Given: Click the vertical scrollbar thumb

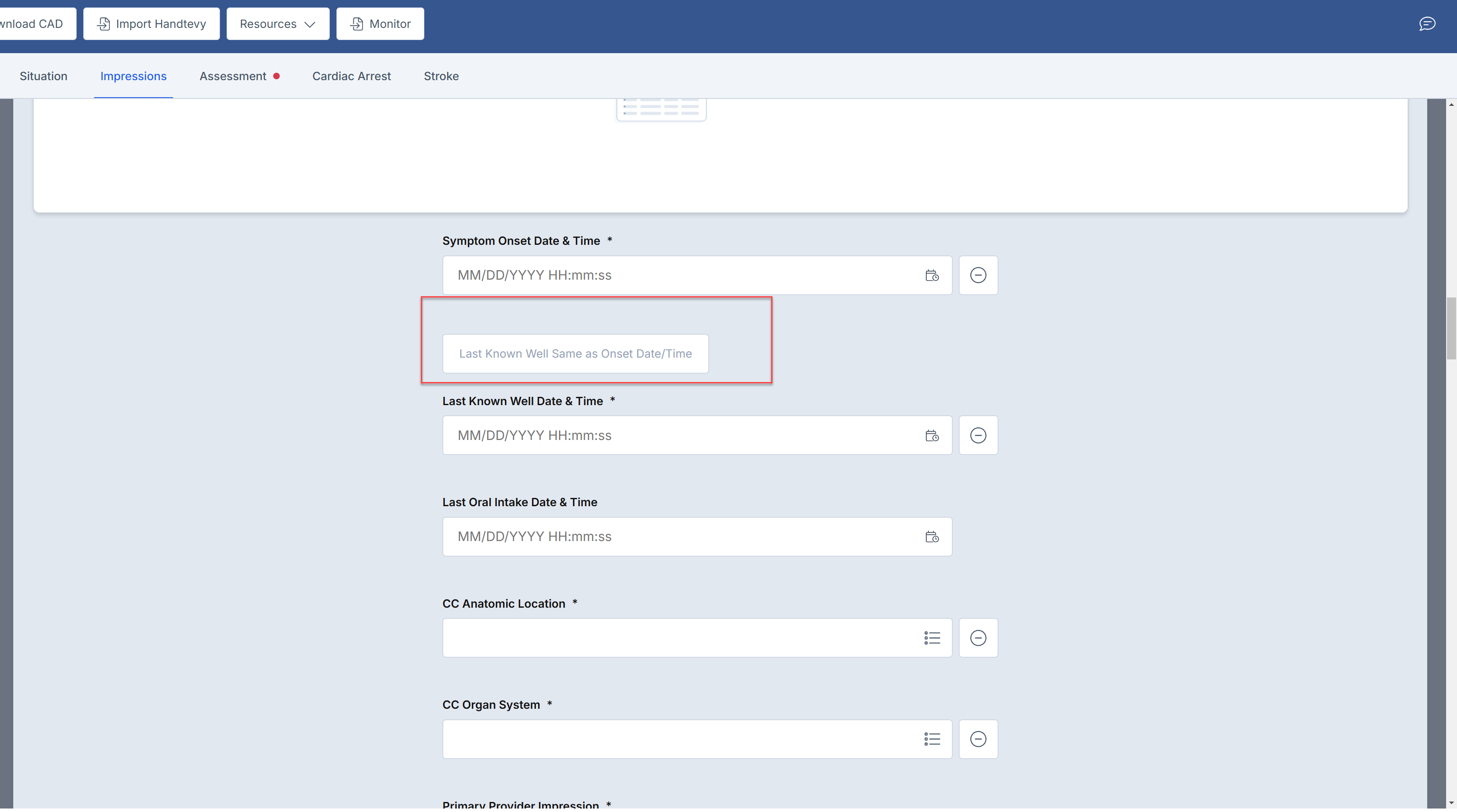Looking at the screenshot, I should (x=1451, y=328).
